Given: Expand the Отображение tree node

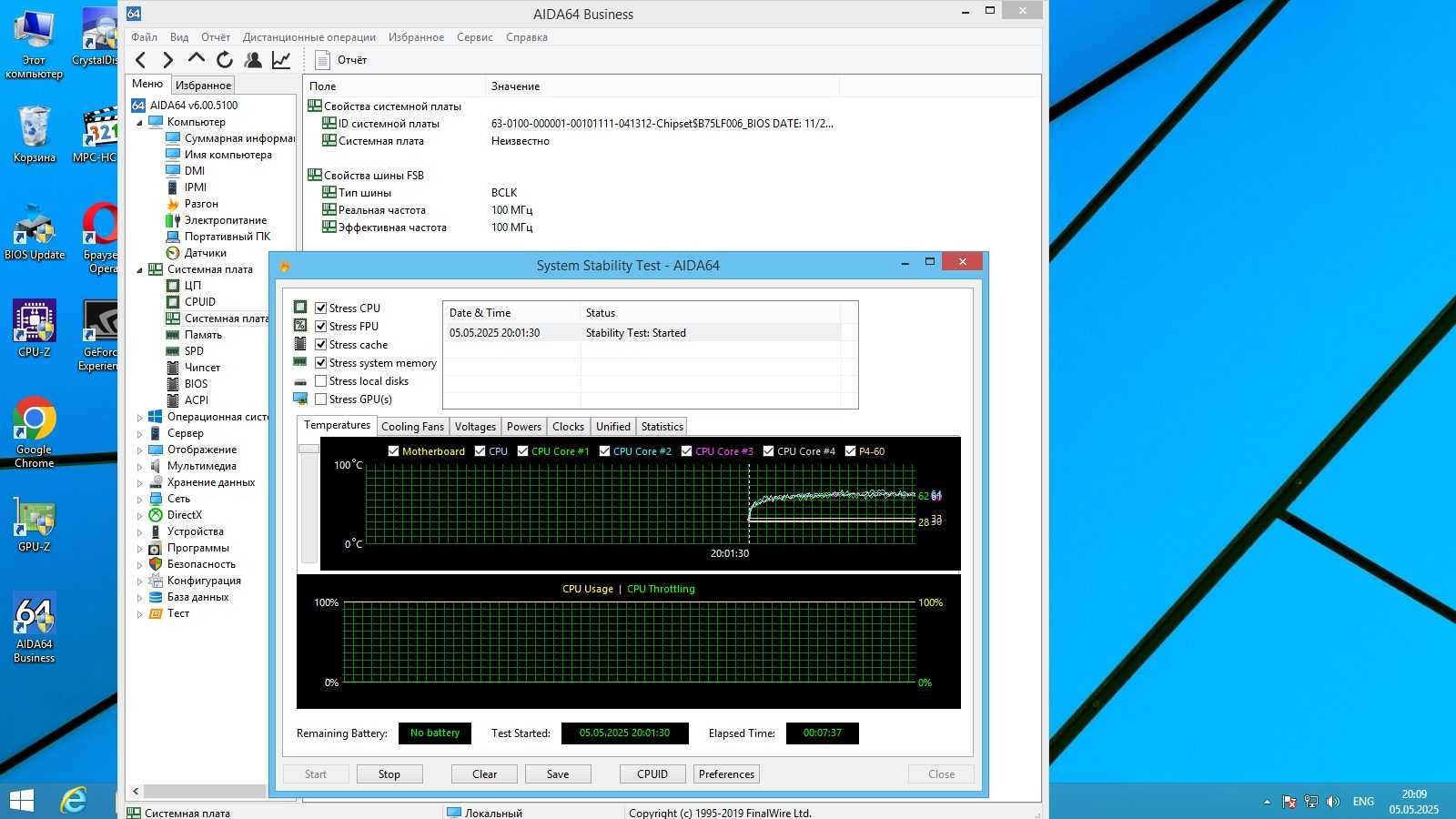Looking at the screenshot, I should coord(139,450).
